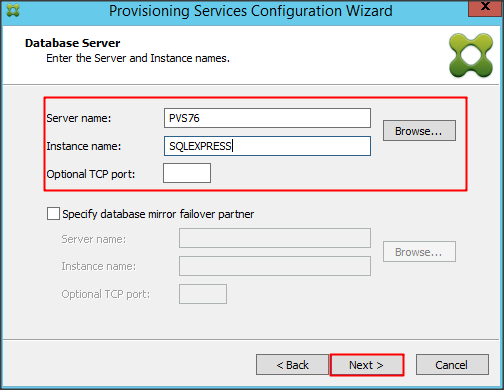
Task: Click the Database Server heading
Action: pos(72,43)
